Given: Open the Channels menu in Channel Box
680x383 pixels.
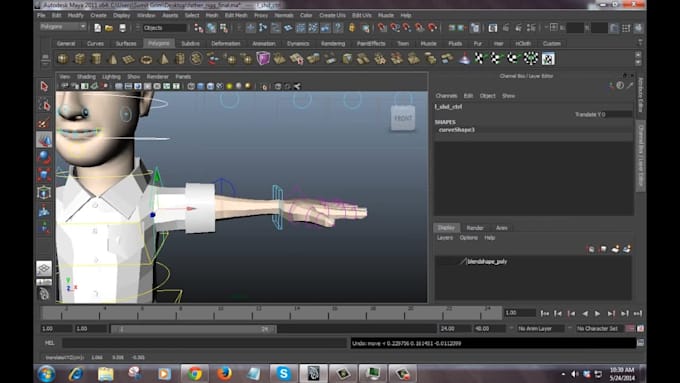Looking at the screenshot, I should (x=446, y=95).
